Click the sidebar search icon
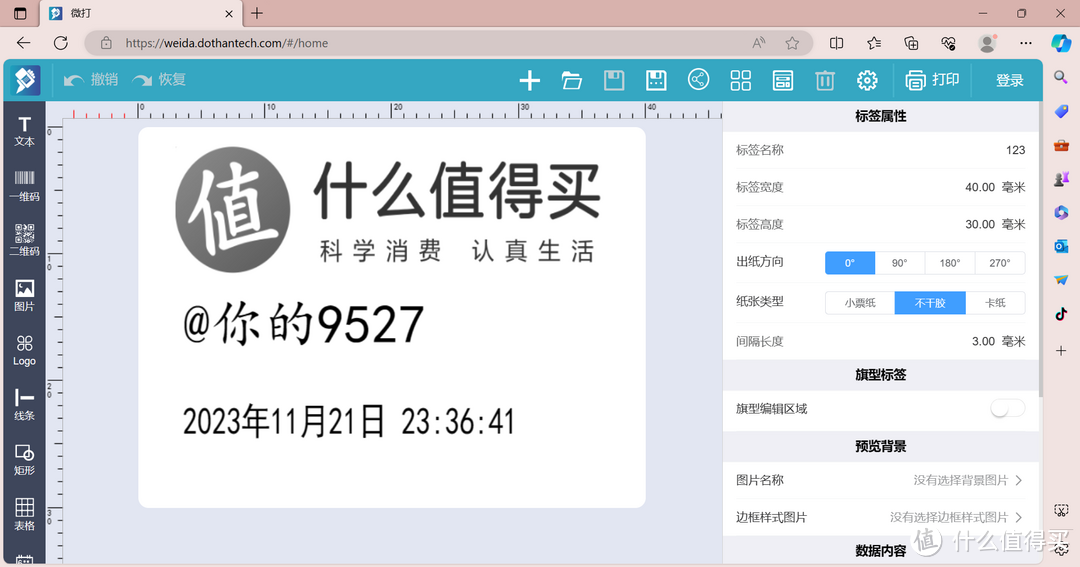Screen dimensions: 1080x567 pyautogui.click(x=1061, y=76)
